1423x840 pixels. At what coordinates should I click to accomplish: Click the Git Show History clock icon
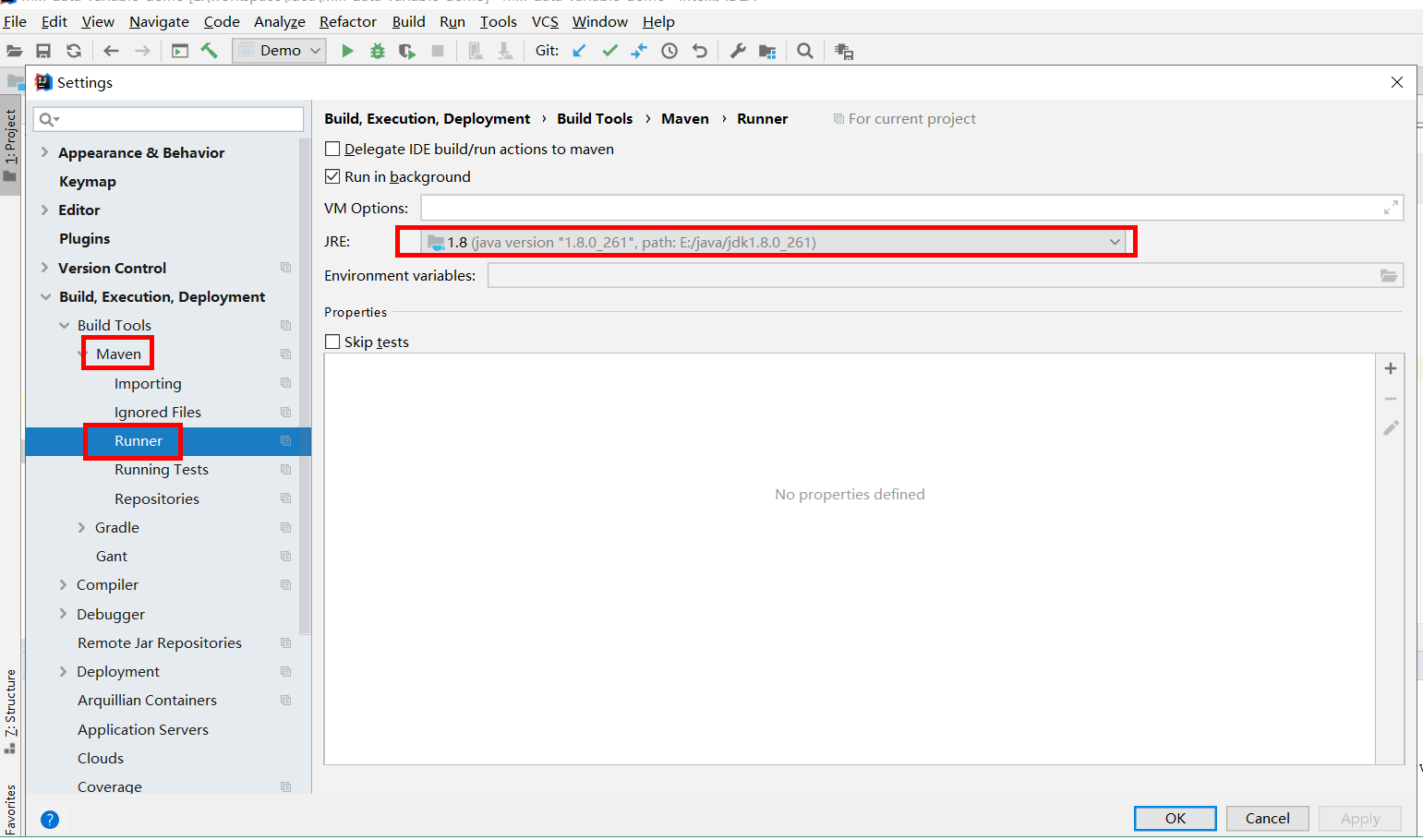pos(669,51)
